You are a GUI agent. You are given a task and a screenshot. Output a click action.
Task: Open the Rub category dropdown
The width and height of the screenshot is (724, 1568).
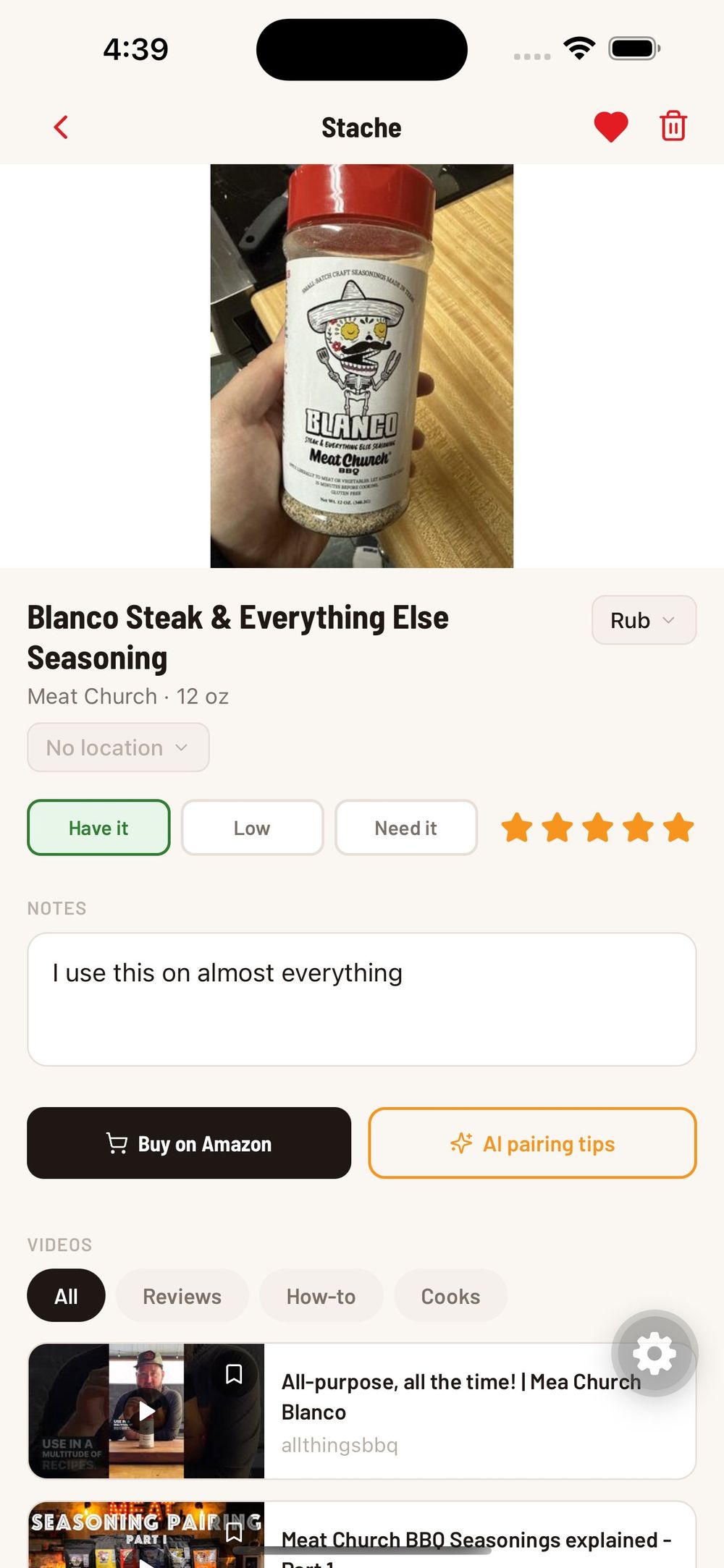click(x=643, y=620)
